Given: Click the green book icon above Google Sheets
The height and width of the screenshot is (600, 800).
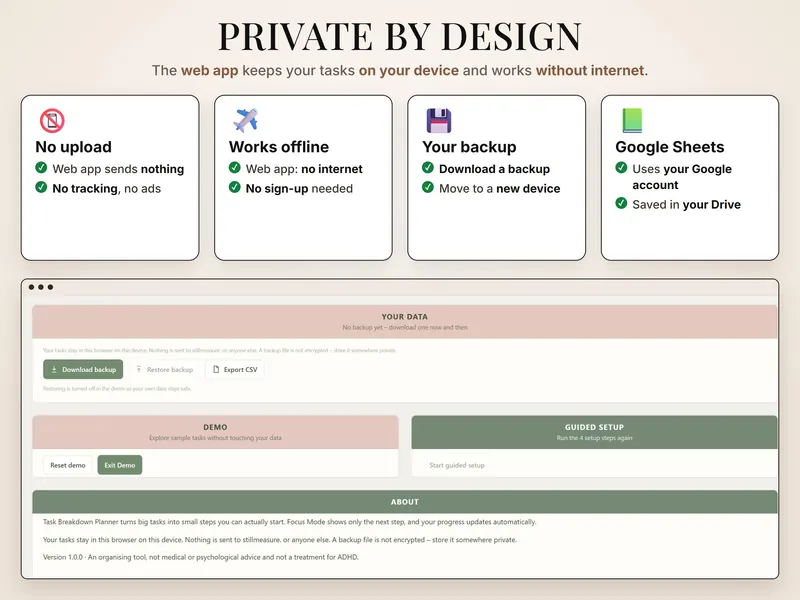Looking at the screenshot, I should tap(632, 120).
